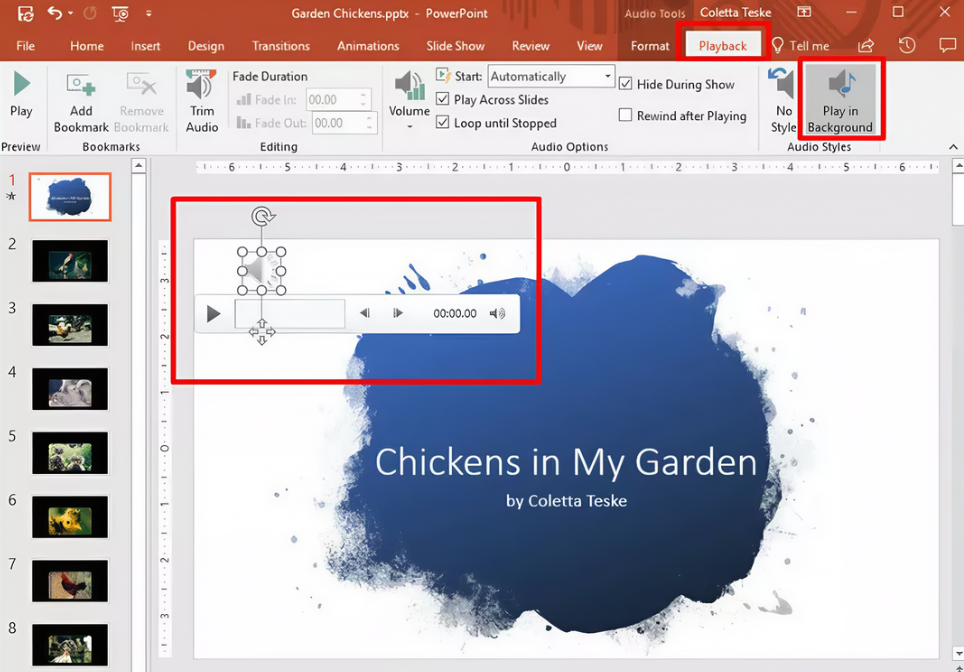The height and width of the screenshot is (672, 964).
Task: Select slide 3 thumbnail
Action: [x=70, y=325]
